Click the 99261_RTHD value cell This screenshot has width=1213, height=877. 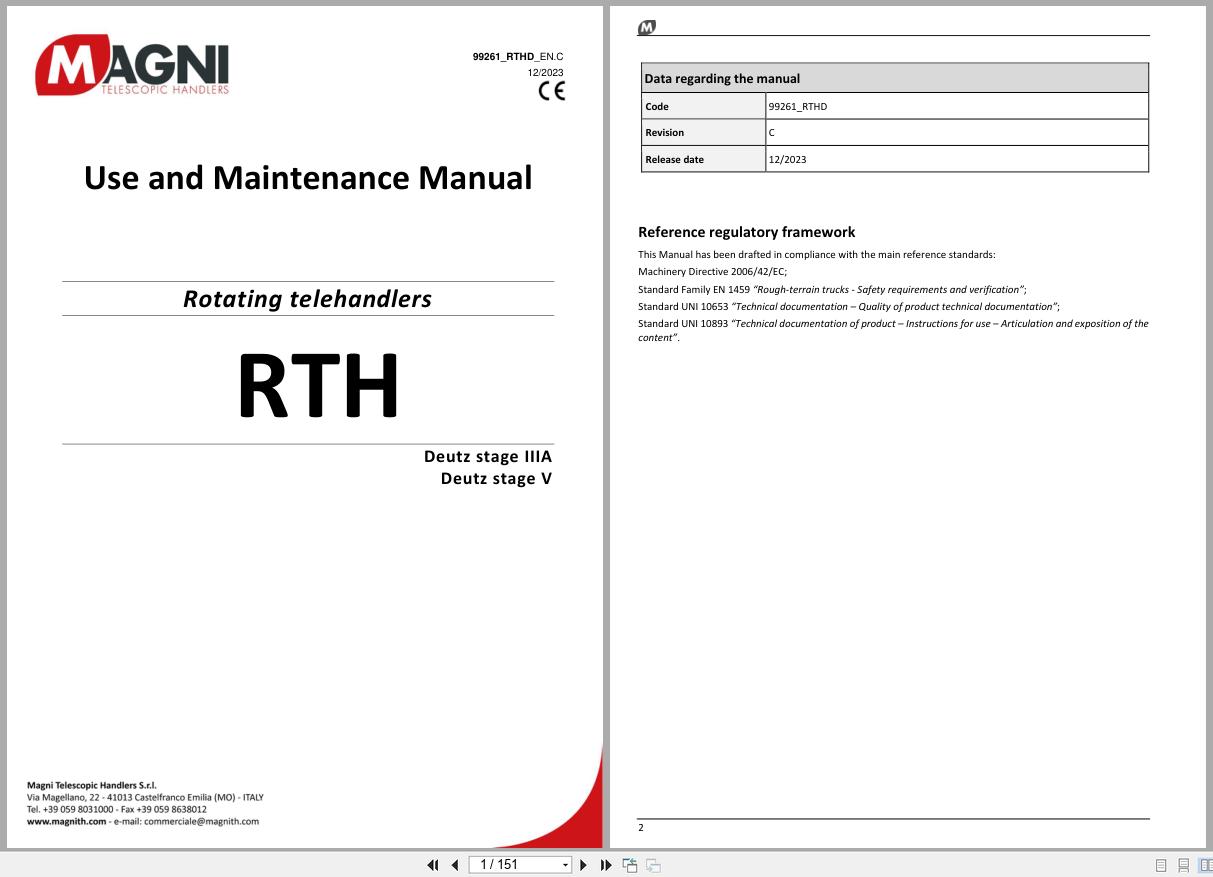pos(957,106)
